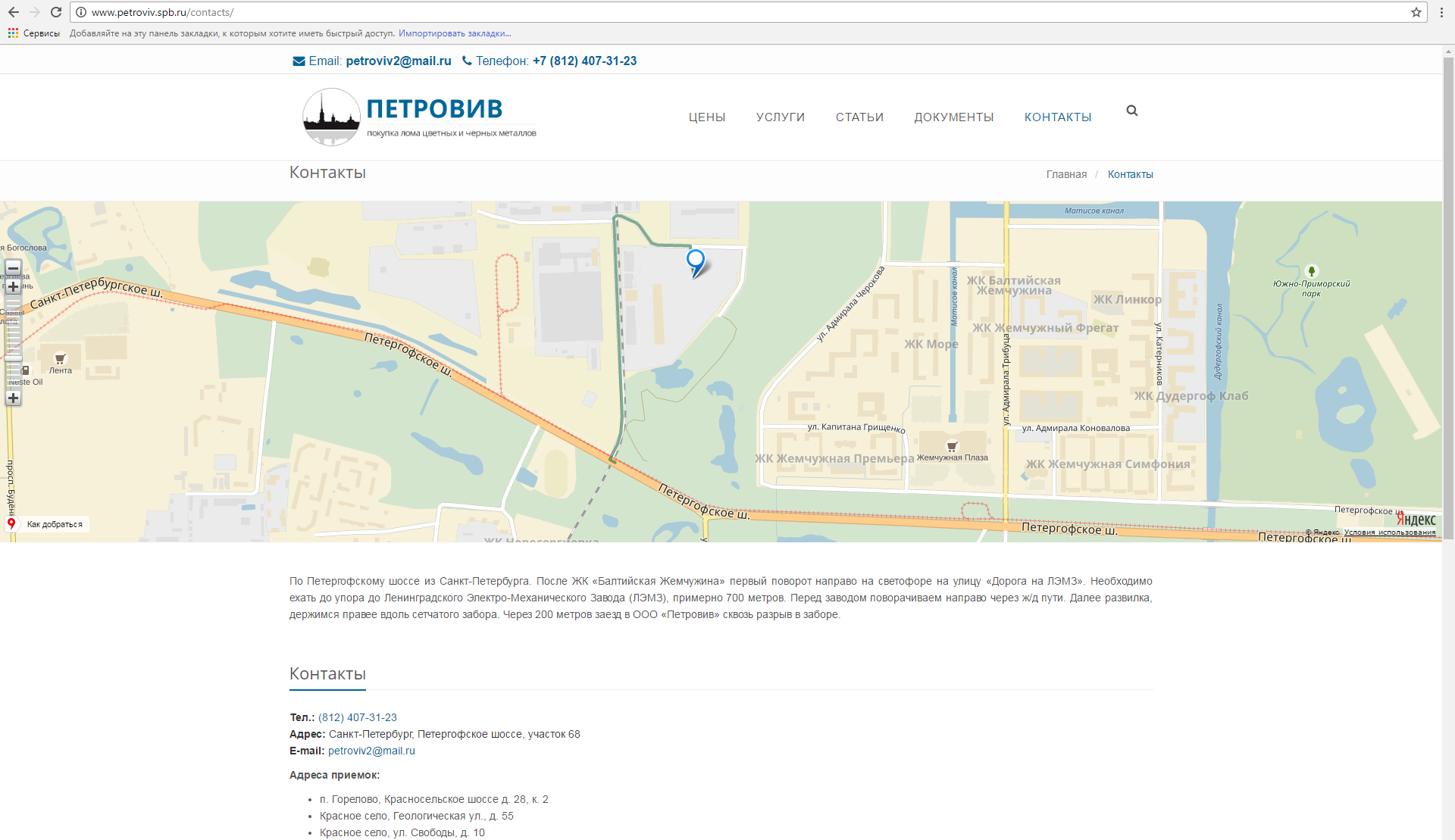Click the phone handset icon next to Телефон
Viewport: 1455px width, 840px height.
coord(467,61)
